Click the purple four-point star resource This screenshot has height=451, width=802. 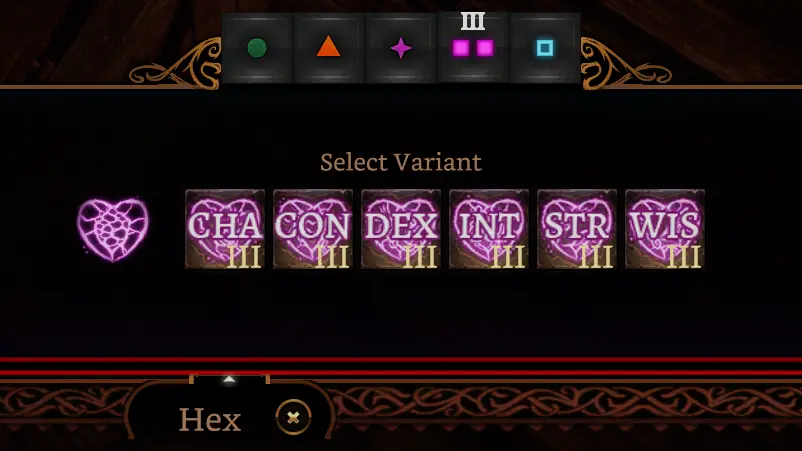[400, 48]
